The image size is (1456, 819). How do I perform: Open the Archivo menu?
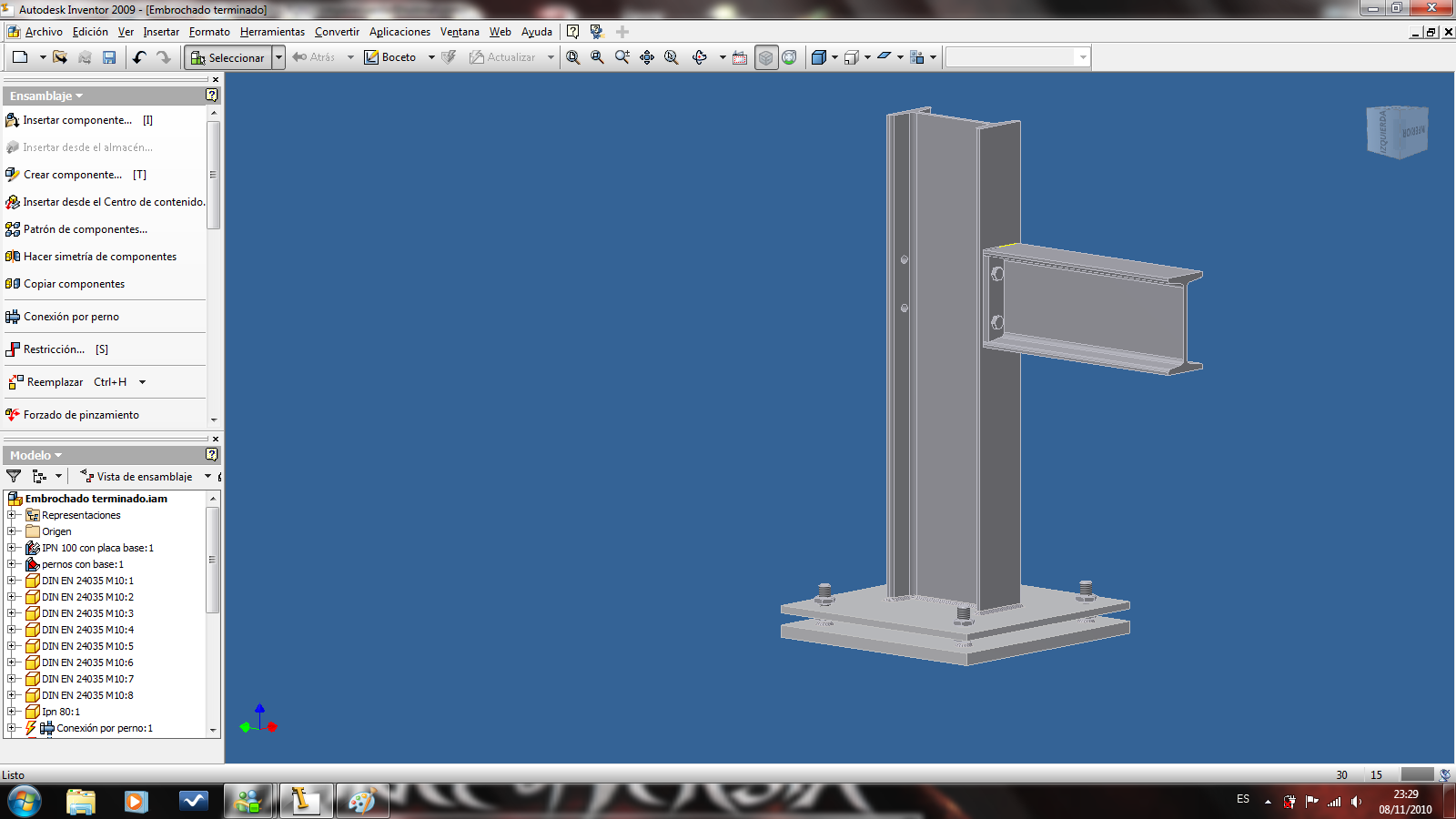click(44, 32)
